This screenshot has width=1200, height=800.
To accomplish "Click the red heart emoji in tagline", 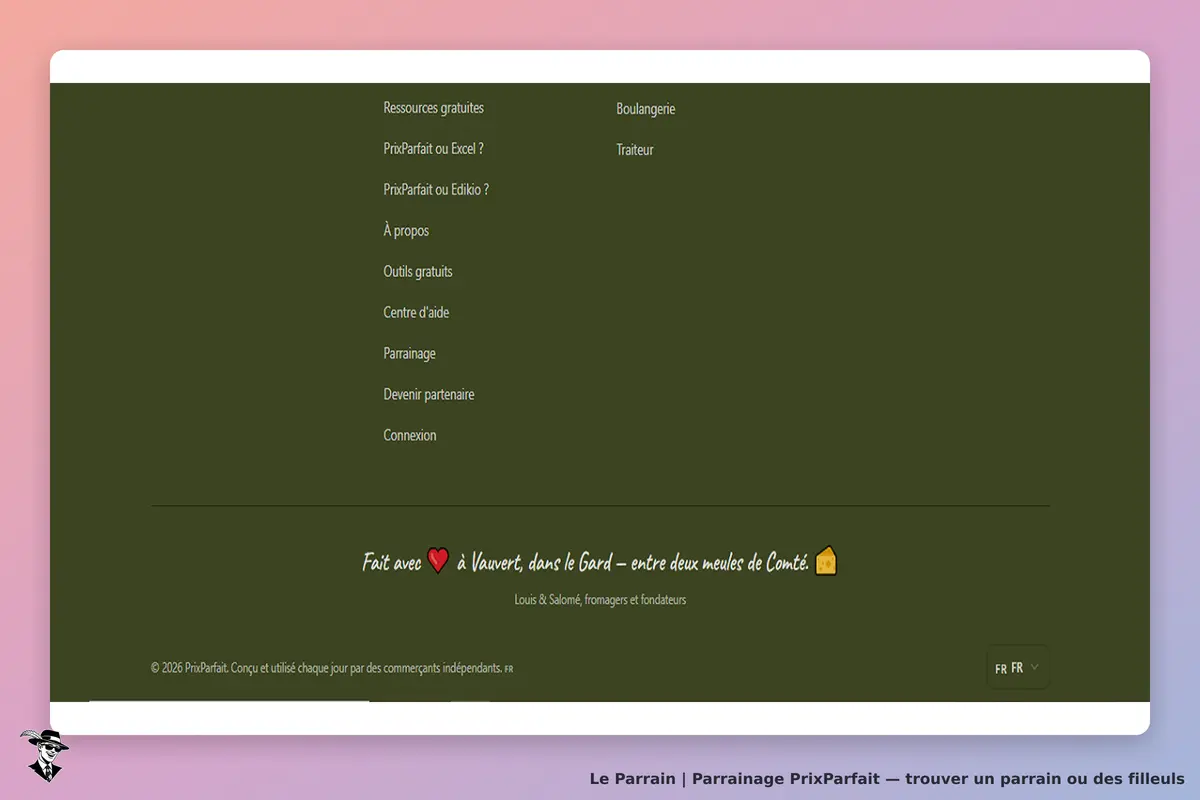I will coord(438,561).
